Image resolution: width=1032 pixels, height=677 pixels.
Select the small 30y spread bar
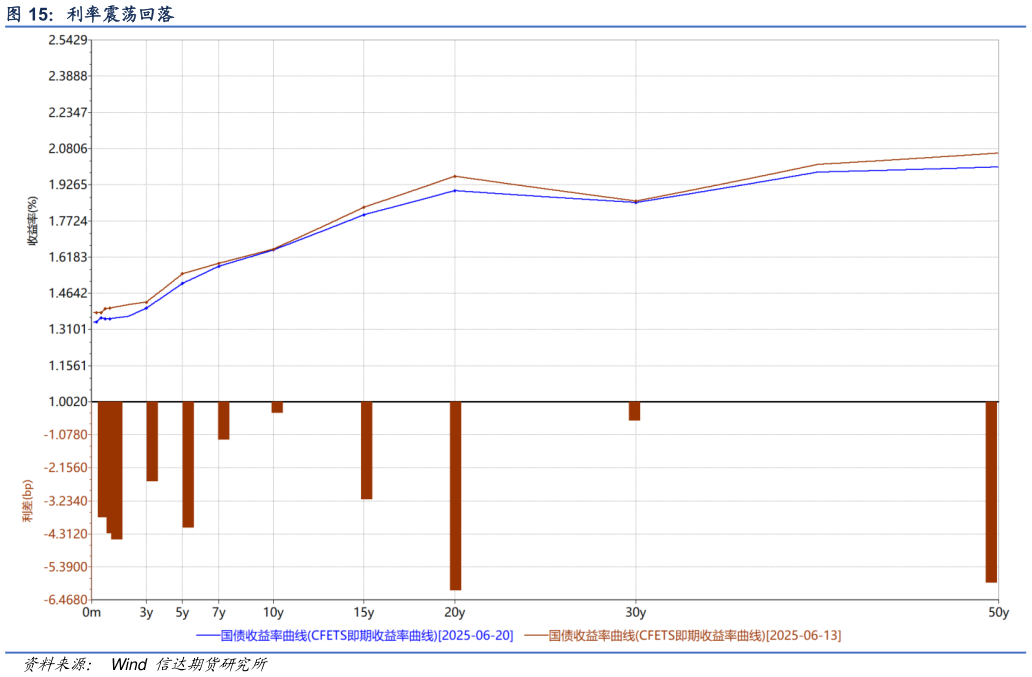[634, 411]
